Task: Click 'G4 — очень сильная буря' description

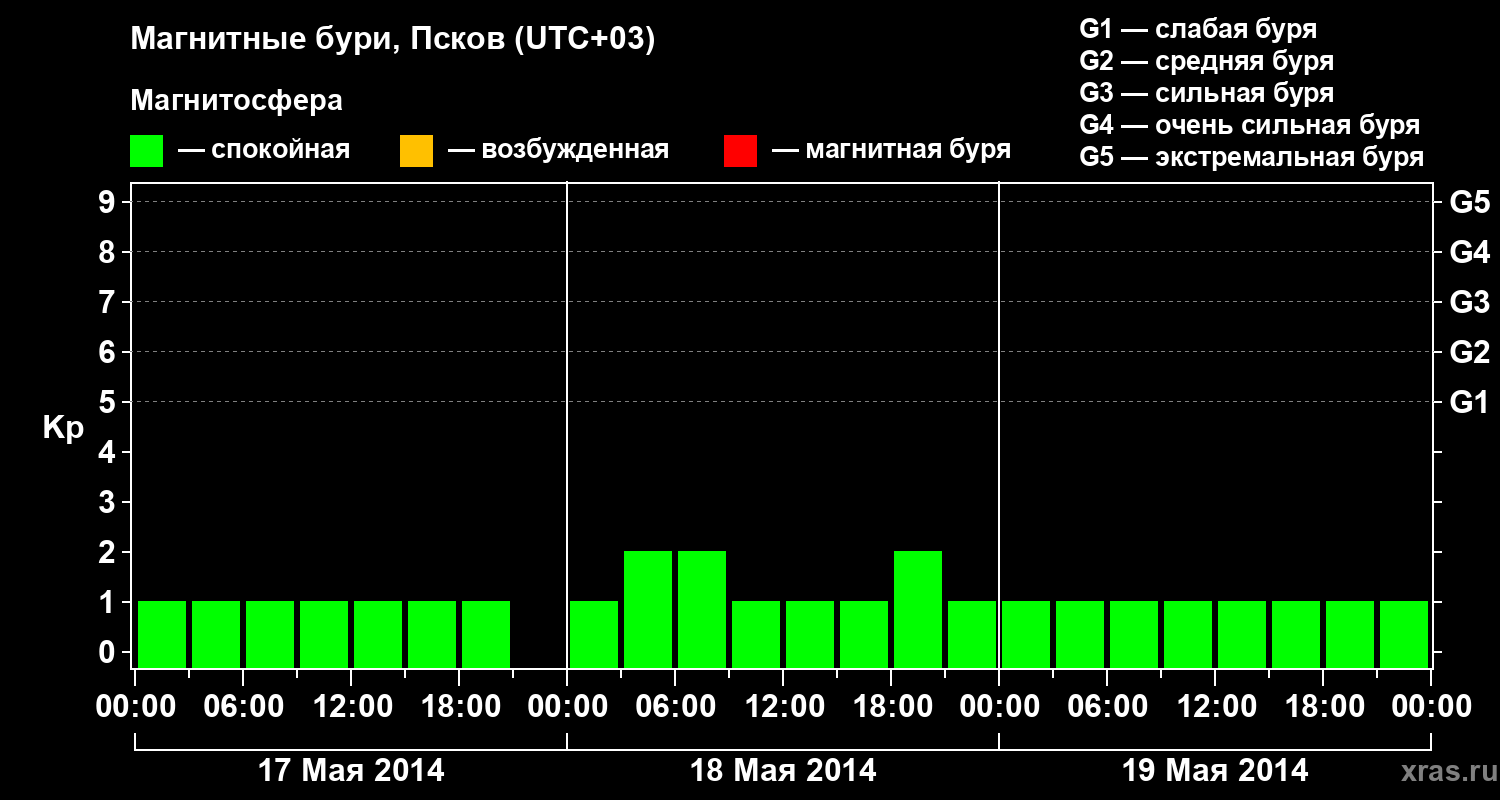Action: pyautogui.click(x=1250, y=125)
